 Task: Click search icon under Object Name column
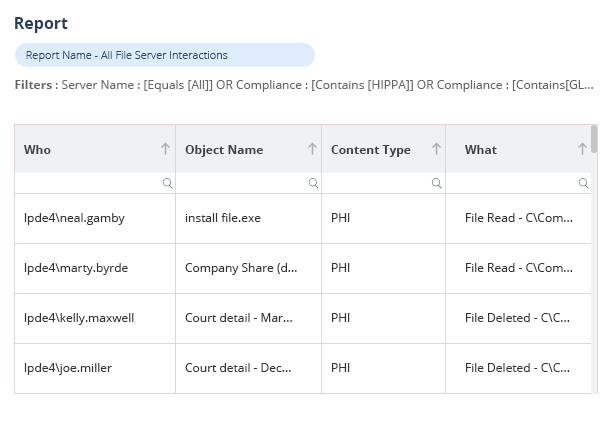pyautogui.click(x=313, y=183)
